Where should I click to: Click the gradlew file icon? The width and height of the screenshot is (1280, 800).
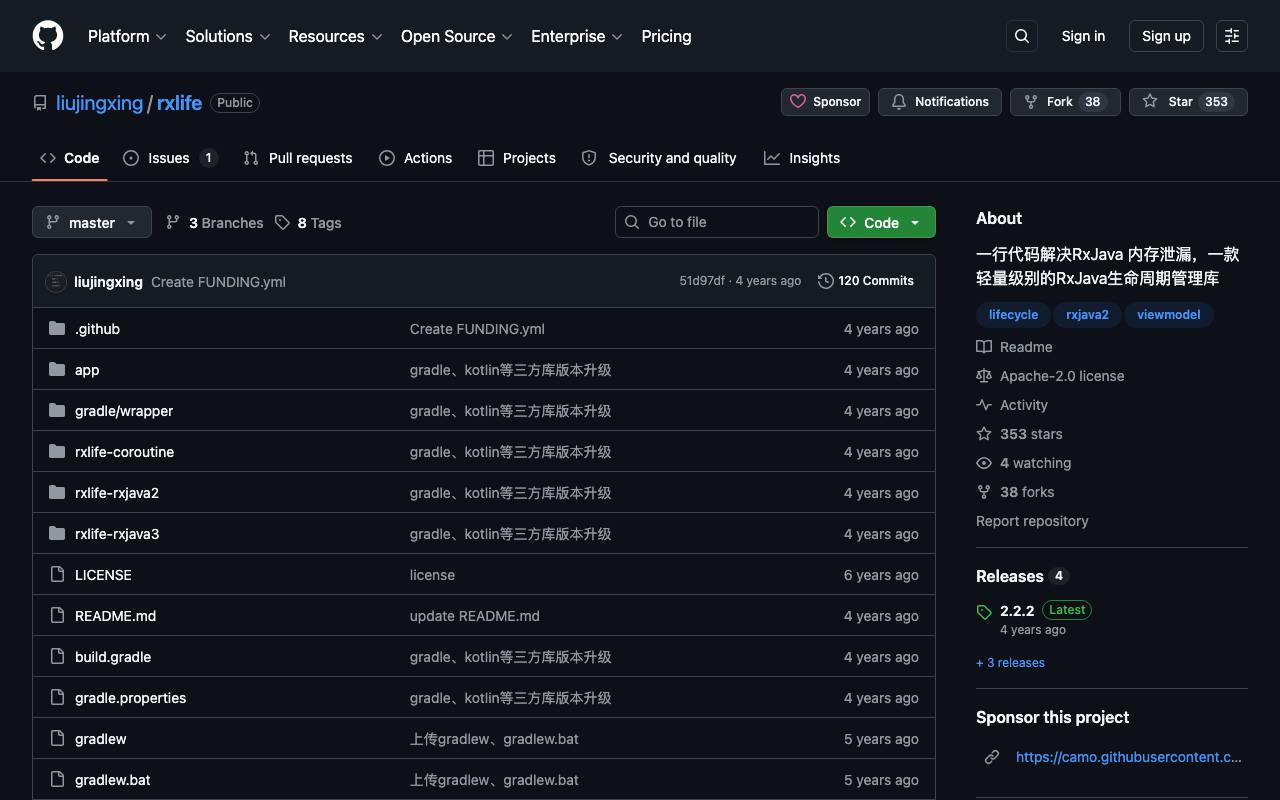(57, 739)
